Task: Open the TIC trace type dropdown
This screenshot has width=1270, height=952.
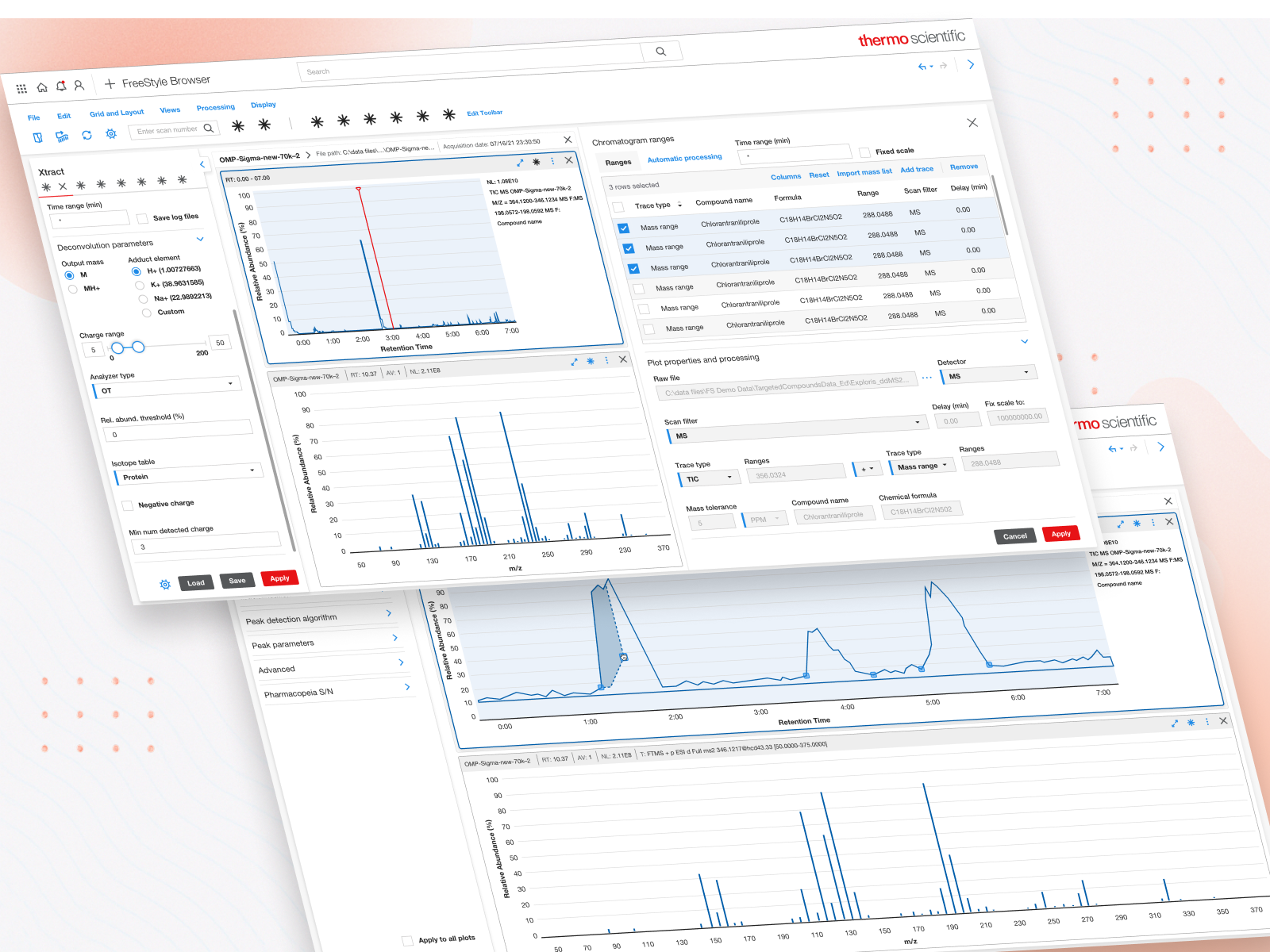Action: 709,478
